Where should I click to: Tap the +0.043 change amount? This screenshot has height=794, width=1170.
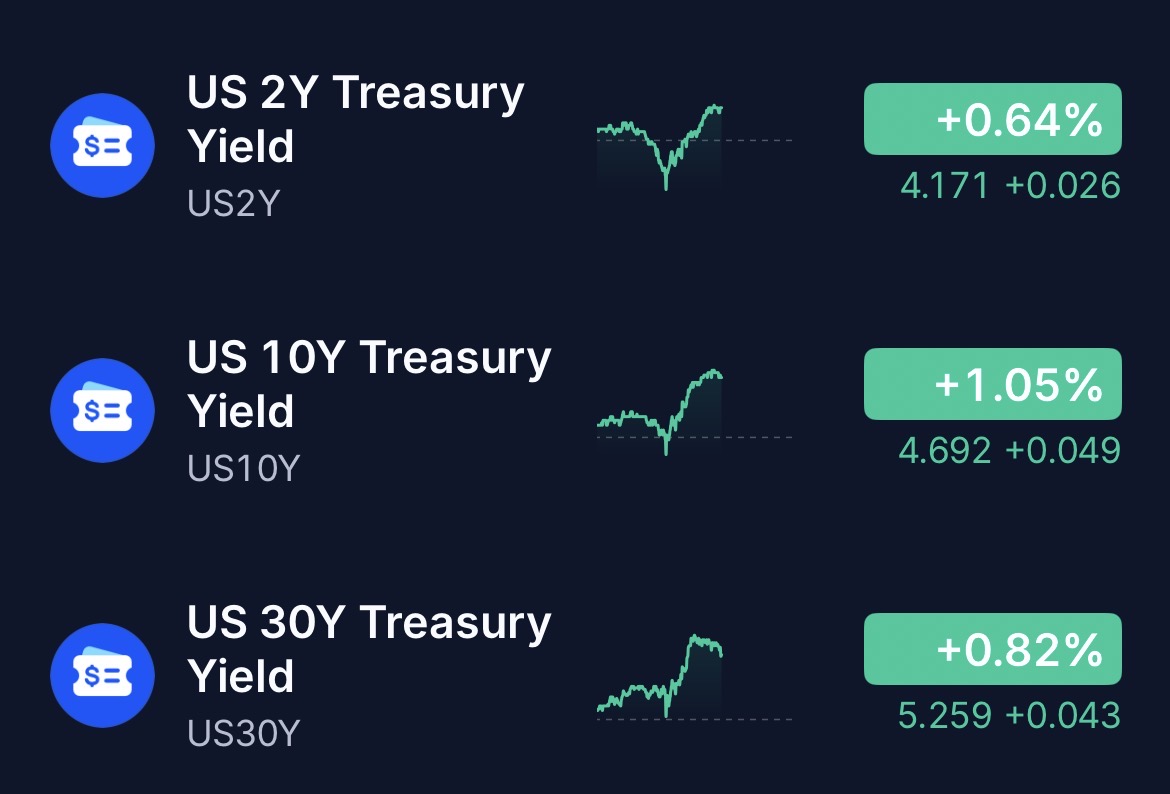[1063, 716]
